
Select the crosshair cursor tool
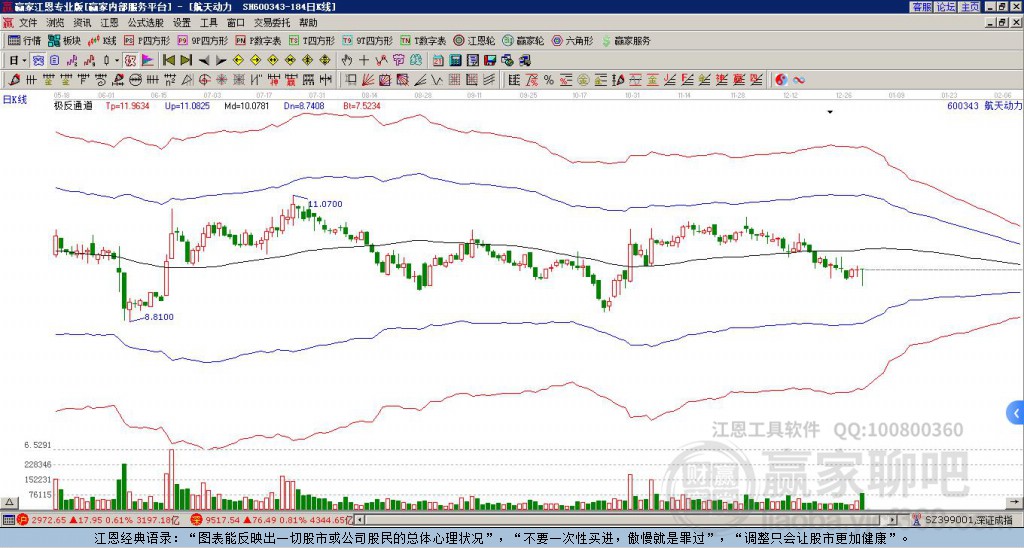(x=364, y=60)
